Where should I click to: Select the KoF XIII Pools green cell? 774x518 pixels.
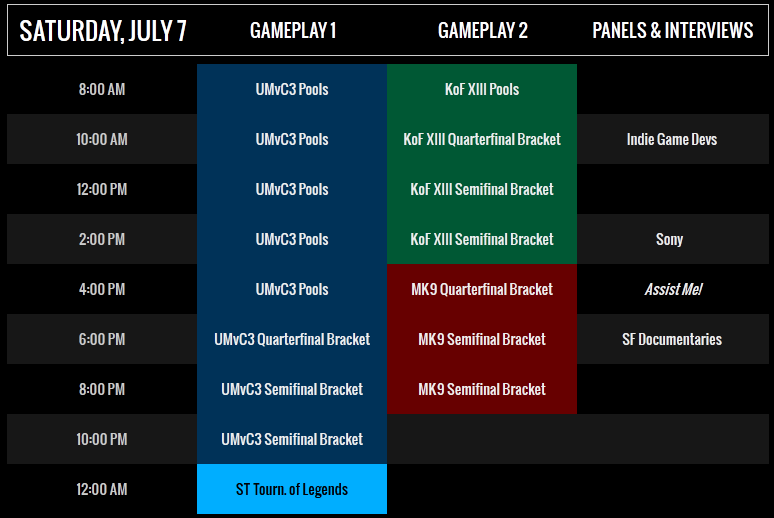point(482,89)
